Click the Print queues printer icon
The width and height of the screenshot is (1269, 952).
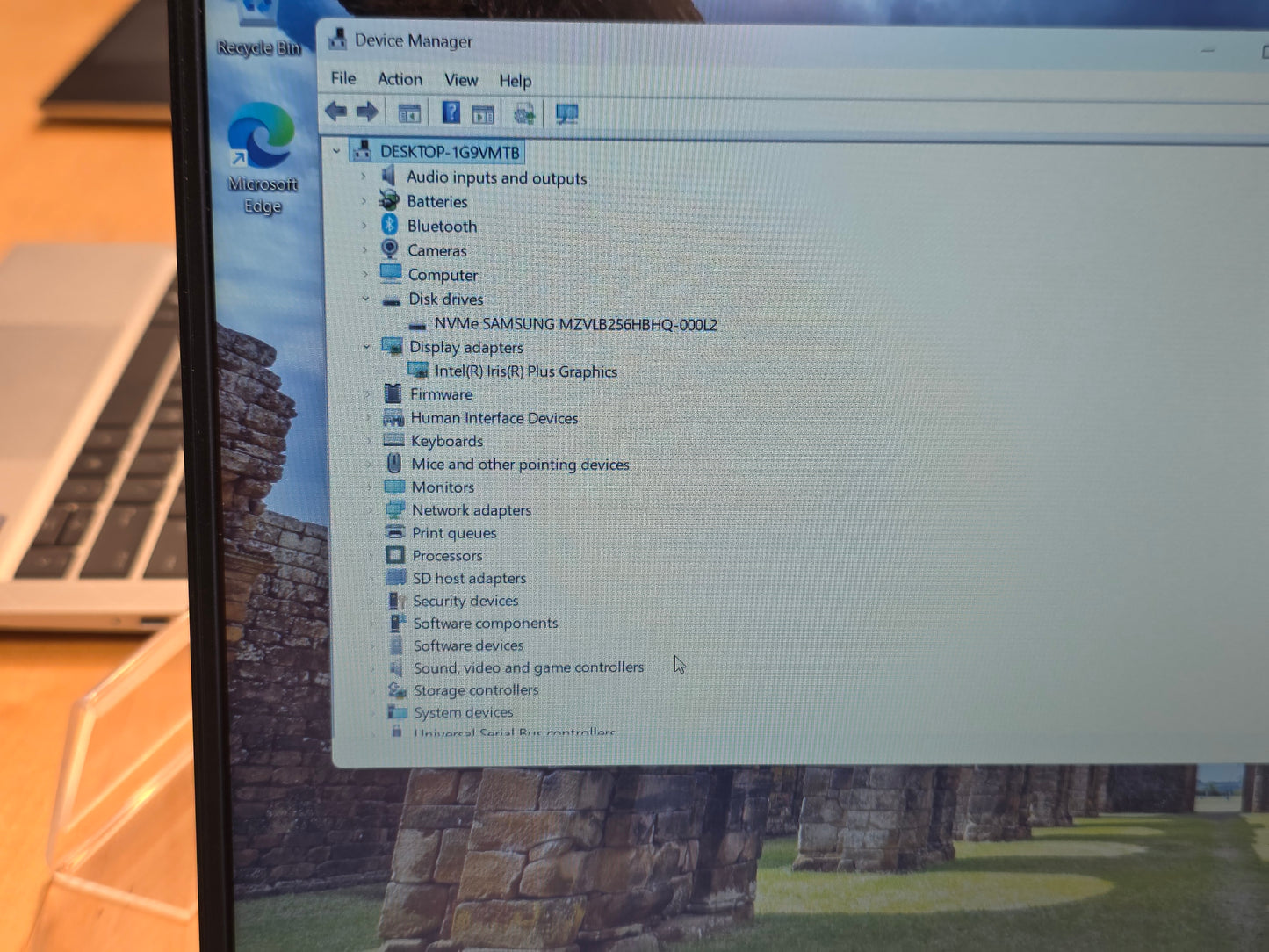395,532
